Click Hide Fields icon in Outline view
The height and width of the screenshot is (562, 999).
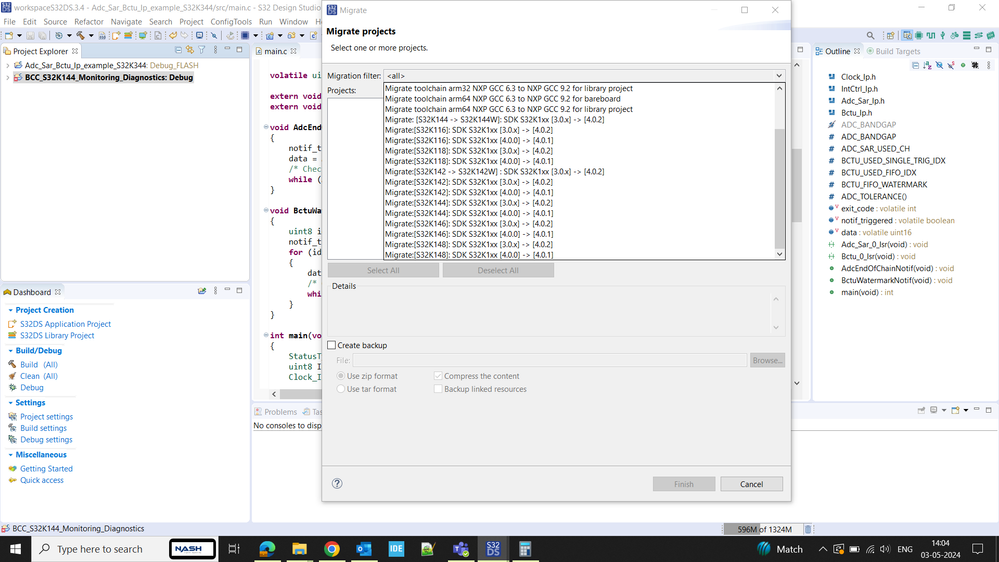tap(939, 65)
